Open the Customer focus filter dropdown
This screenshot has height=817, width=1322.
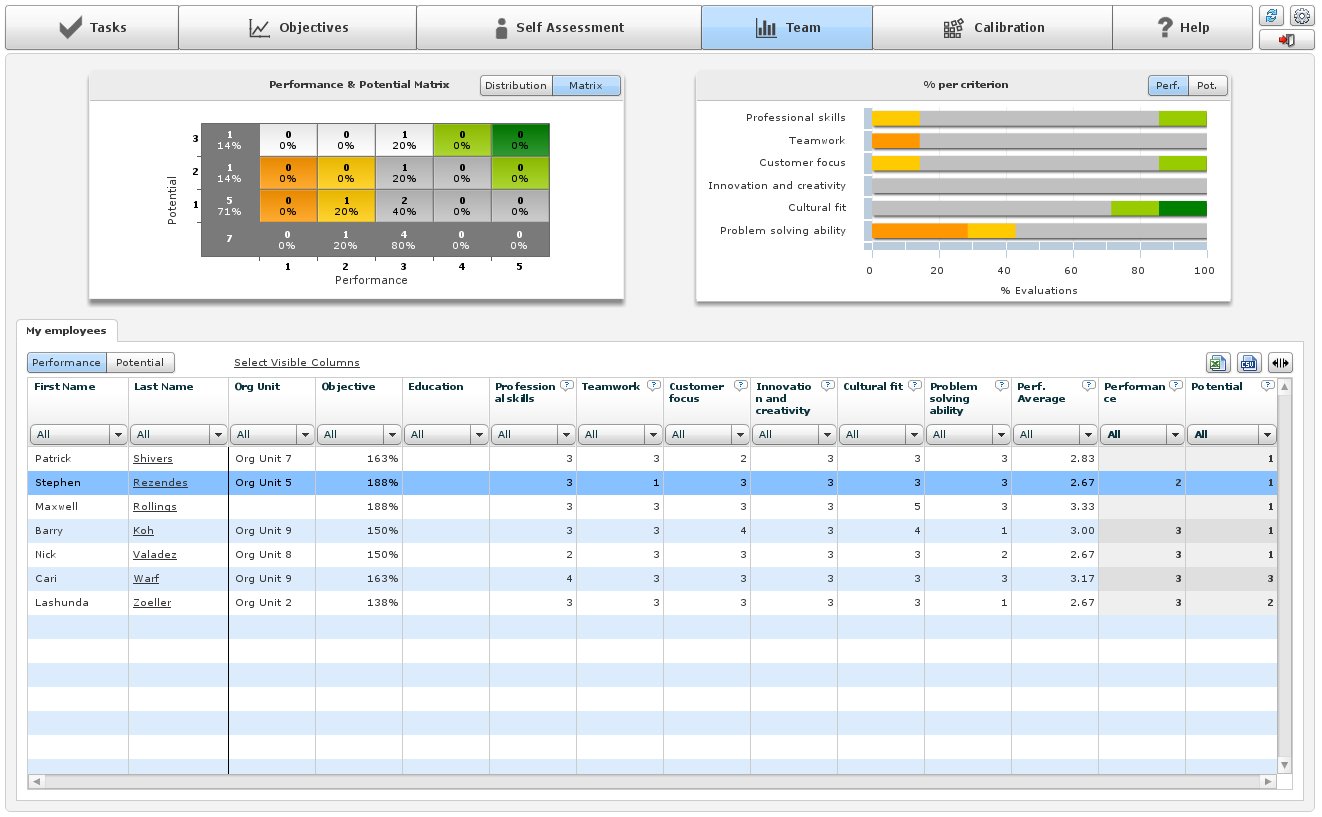point(707,435)
